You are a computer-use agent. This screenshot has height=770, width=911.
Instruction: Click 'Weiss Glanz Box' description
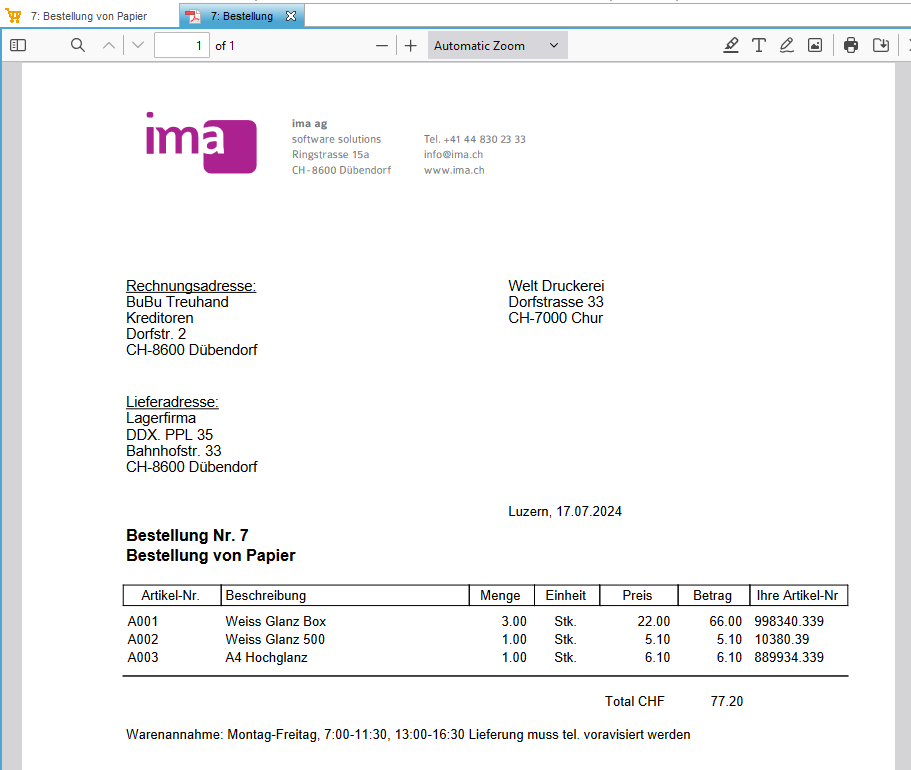[276, 621]
